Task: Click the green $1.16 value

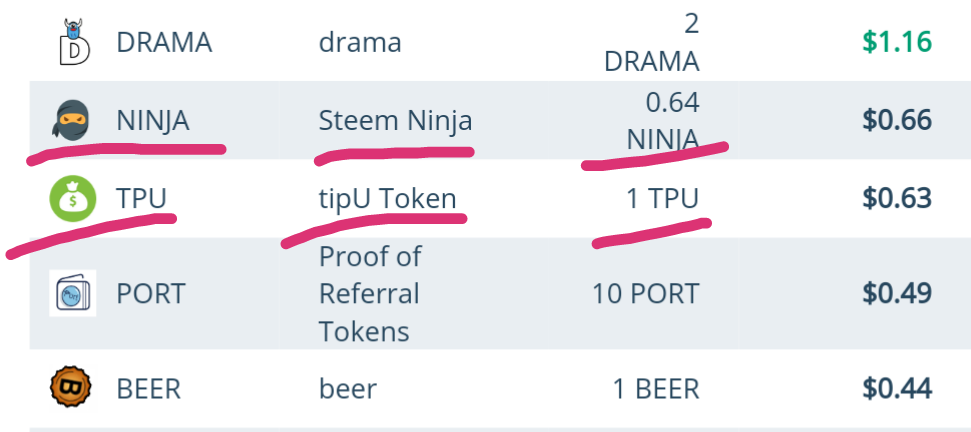Action: pos(897,42)
